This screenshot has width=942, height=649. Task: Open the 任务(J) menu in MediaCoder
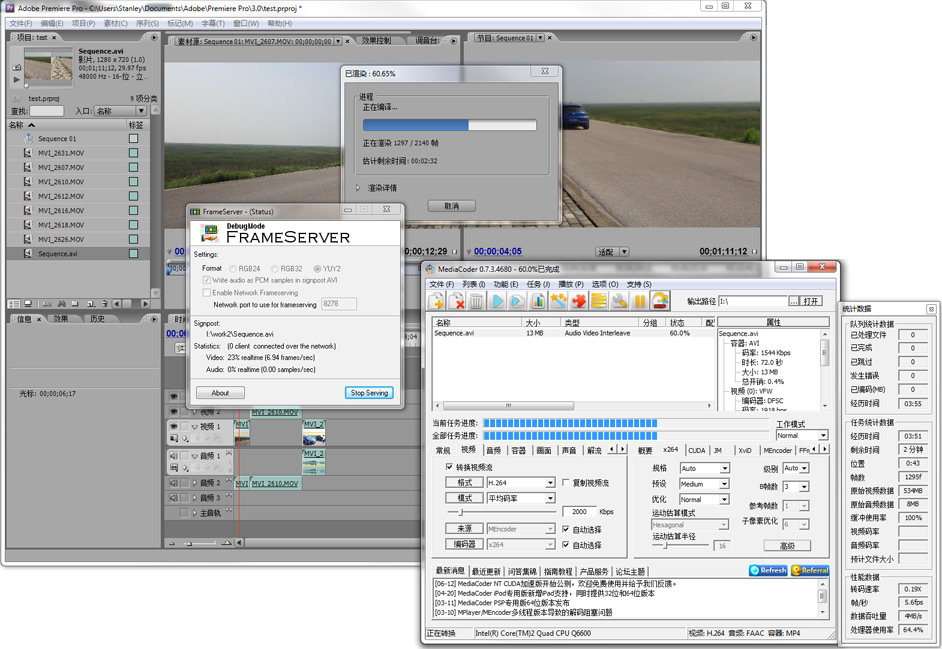tap(538, 284)
